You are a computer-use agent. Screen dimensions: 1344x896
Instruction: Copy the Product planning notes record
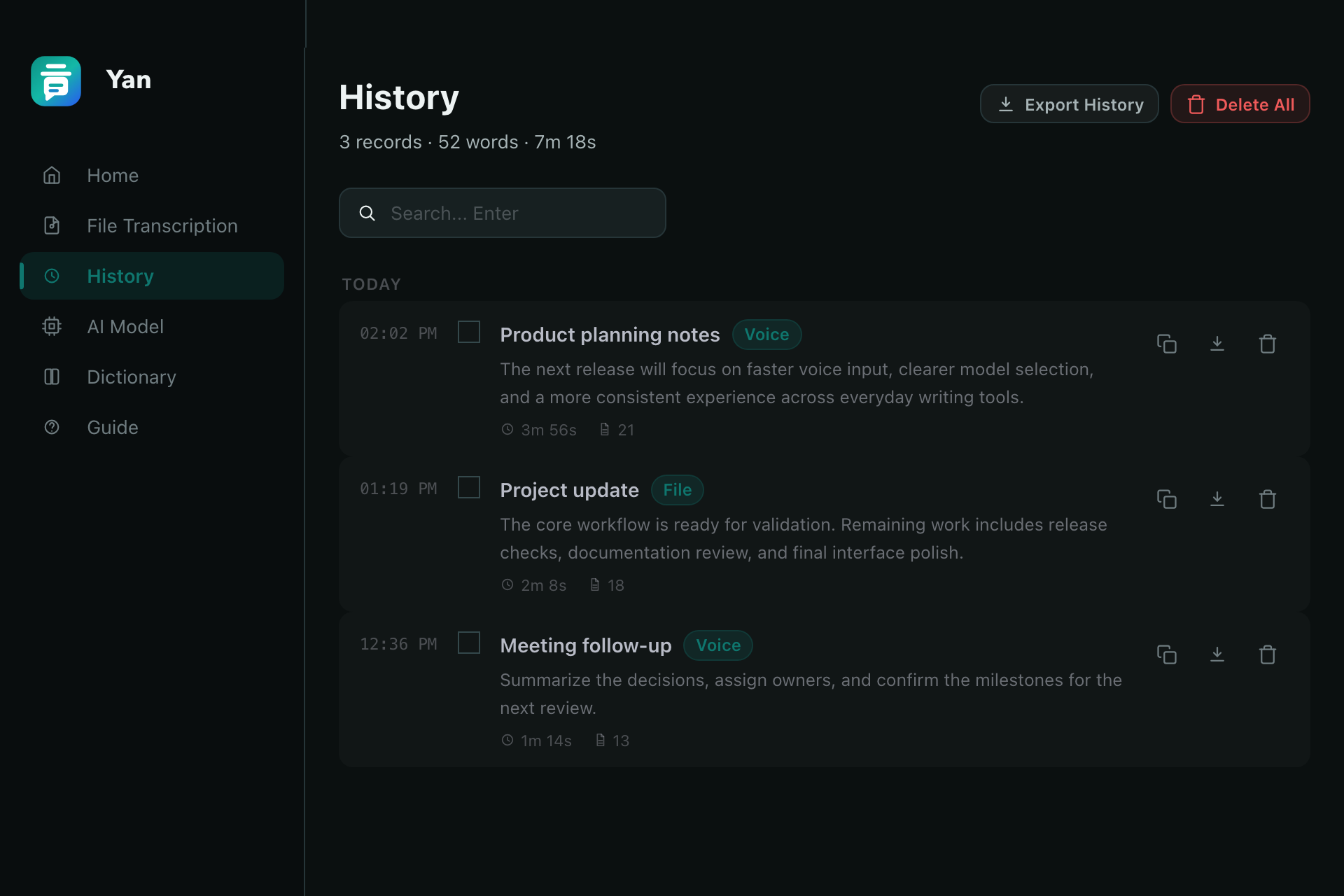click(1167, 344)
